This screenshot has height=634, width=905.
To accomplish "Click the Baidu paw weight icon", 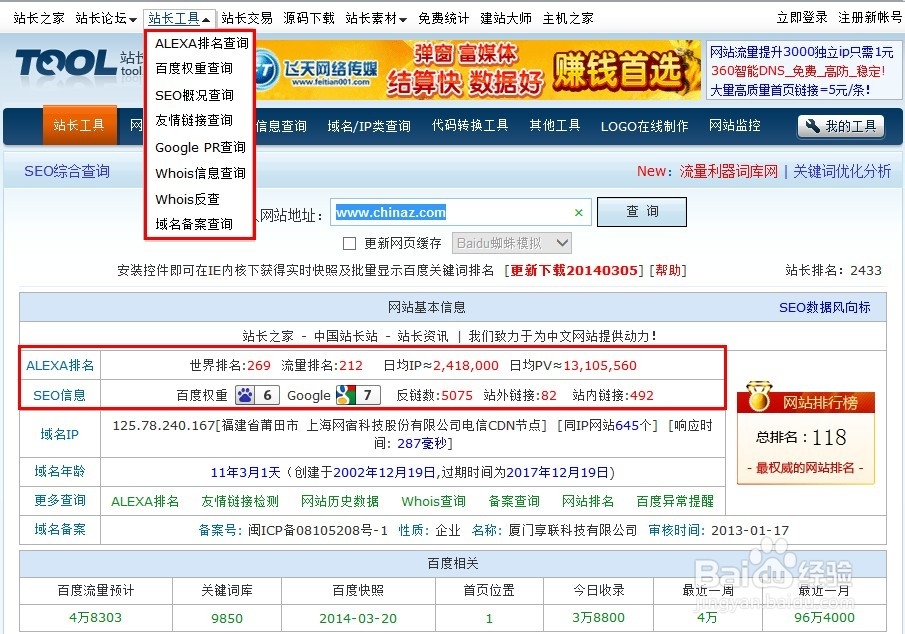I will tap(245, 395).
